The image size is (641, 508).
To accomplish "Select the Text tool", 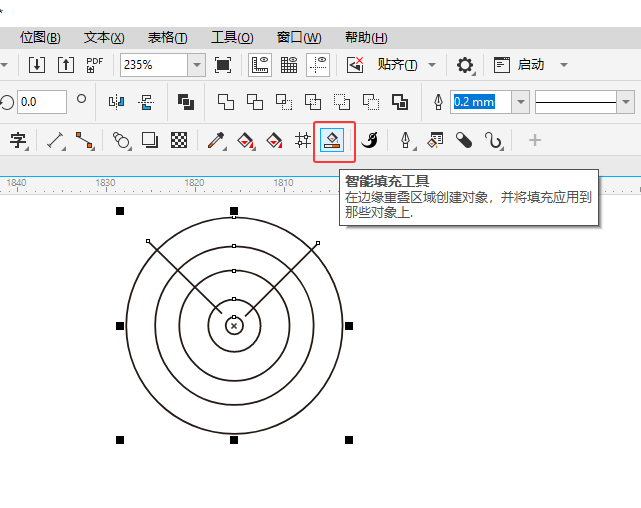I will pyautogui.click(x=17, y=141).
